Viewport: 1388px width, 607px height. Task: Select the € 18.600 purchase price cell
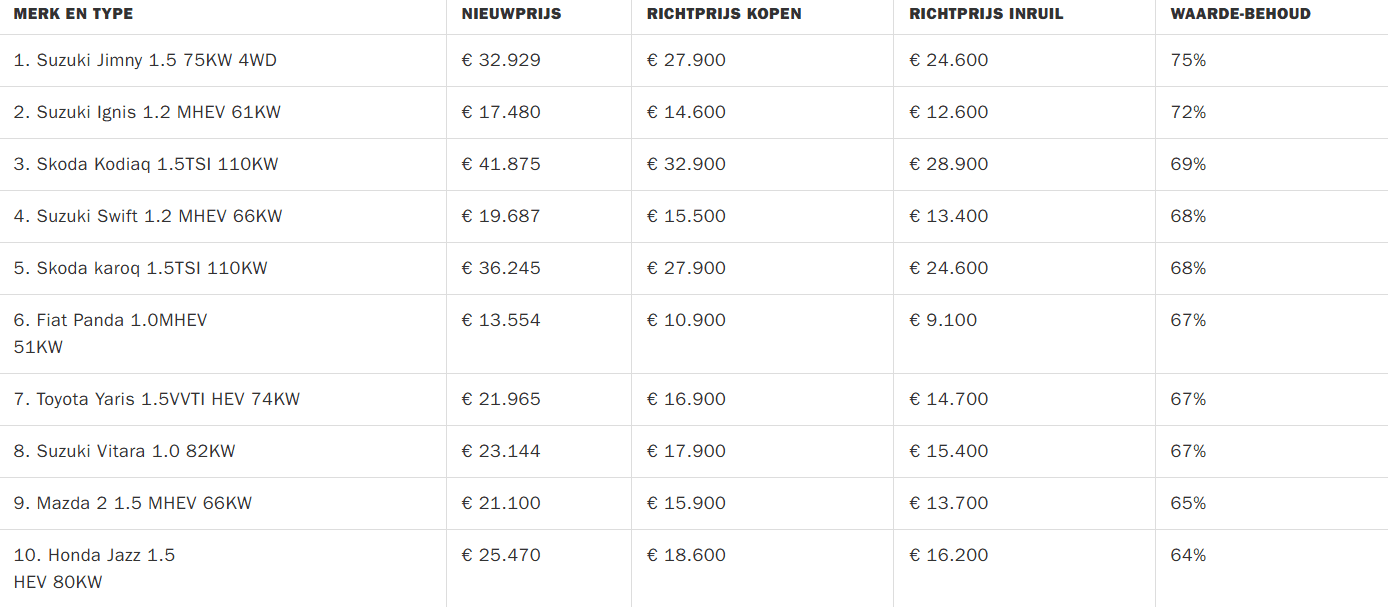(x=686, y=555)
